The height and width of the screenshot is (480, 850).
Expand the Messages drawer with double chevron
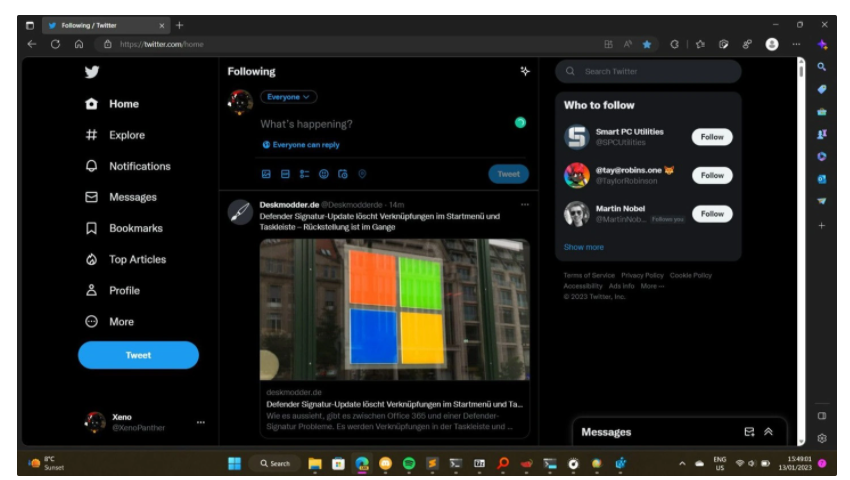(768, 432)
